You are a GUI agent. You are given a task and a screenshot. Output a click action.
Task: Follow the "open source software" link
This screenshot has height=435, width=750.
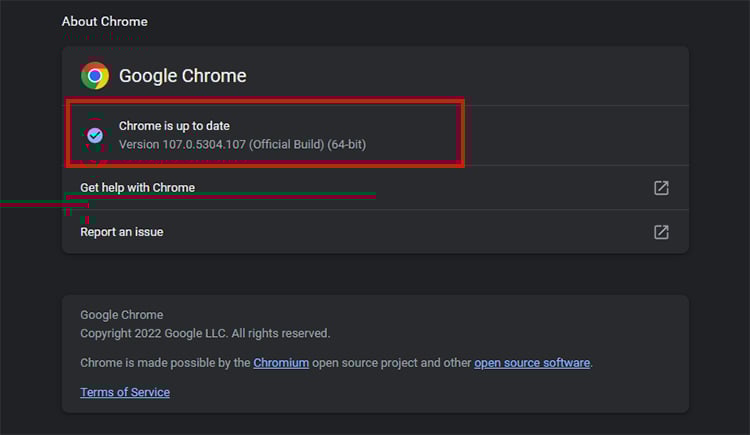tap(532, 363)
